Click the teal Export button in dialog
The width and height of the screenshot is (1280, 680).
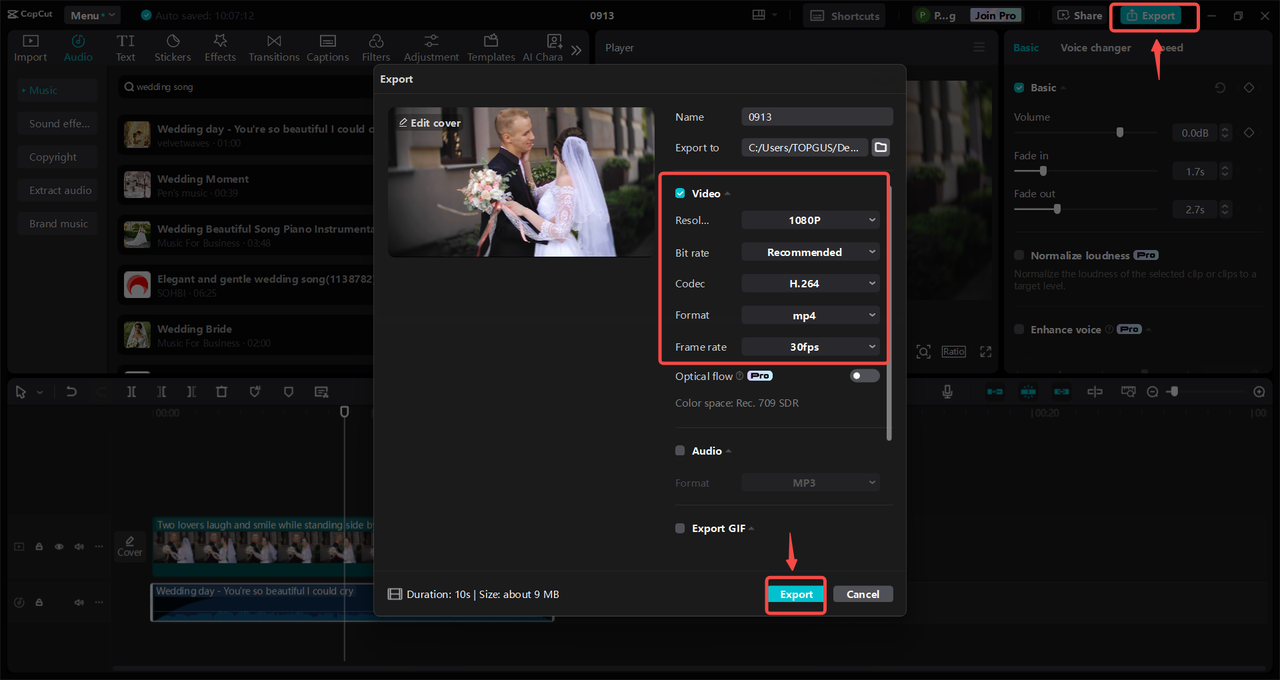(796, 594)
